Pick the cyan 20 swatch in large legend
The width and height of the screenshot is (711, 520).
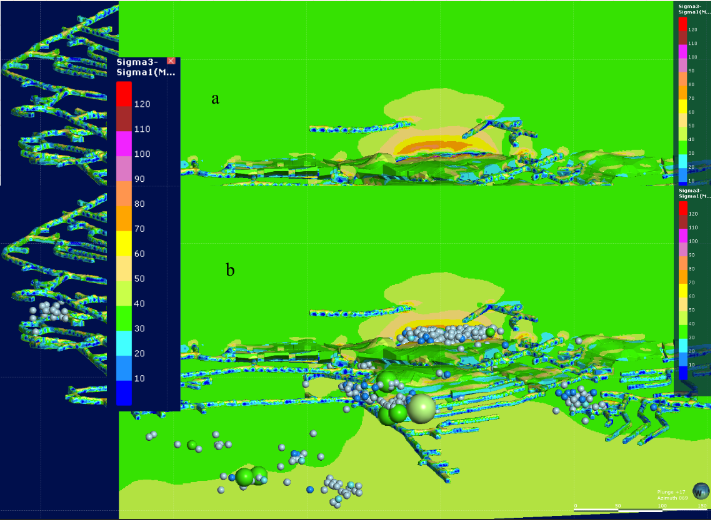coord(123,342)
